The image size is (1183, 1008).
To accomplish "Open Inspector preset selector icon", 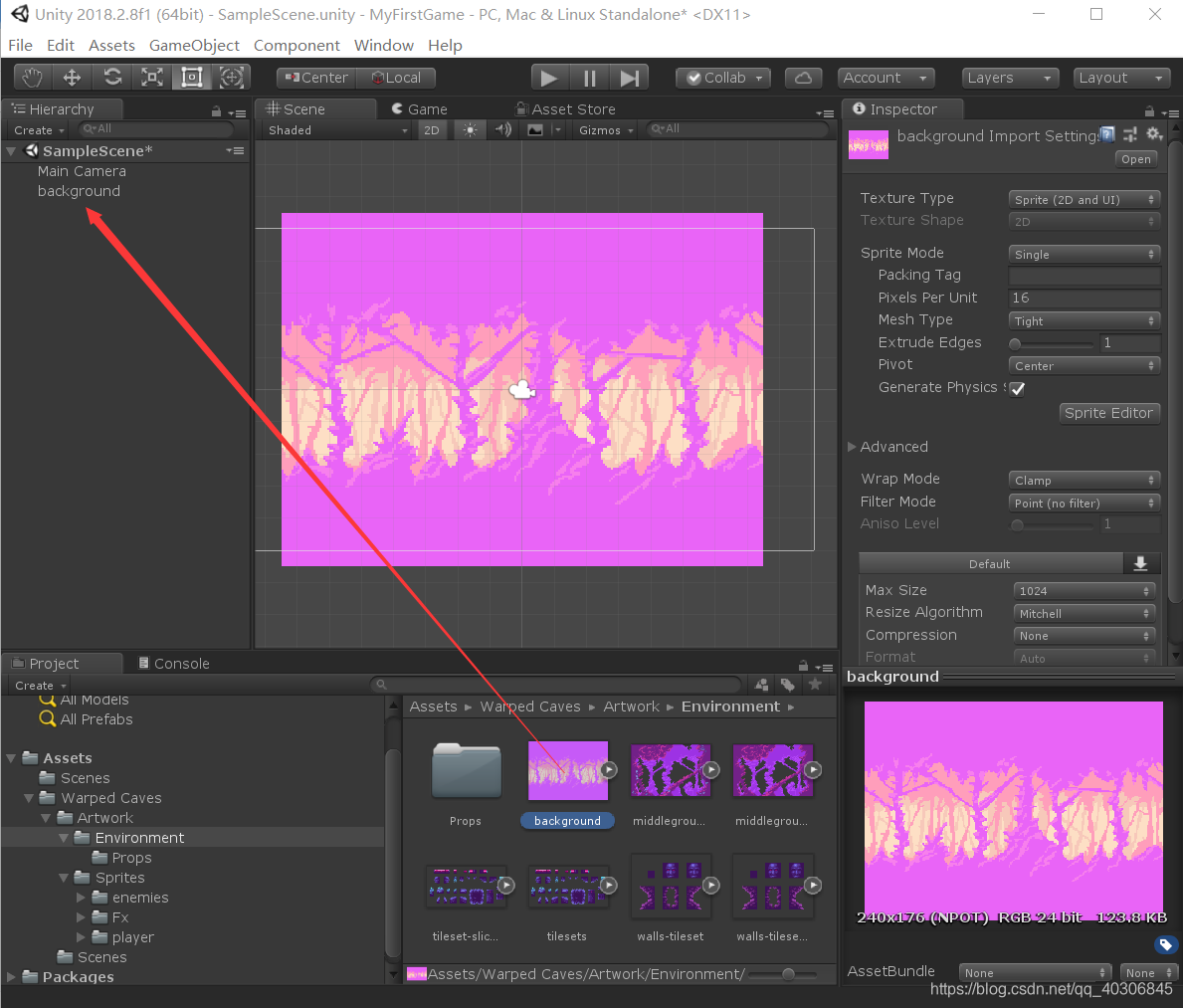I will pyautogui.click(x=1130, y=134).
